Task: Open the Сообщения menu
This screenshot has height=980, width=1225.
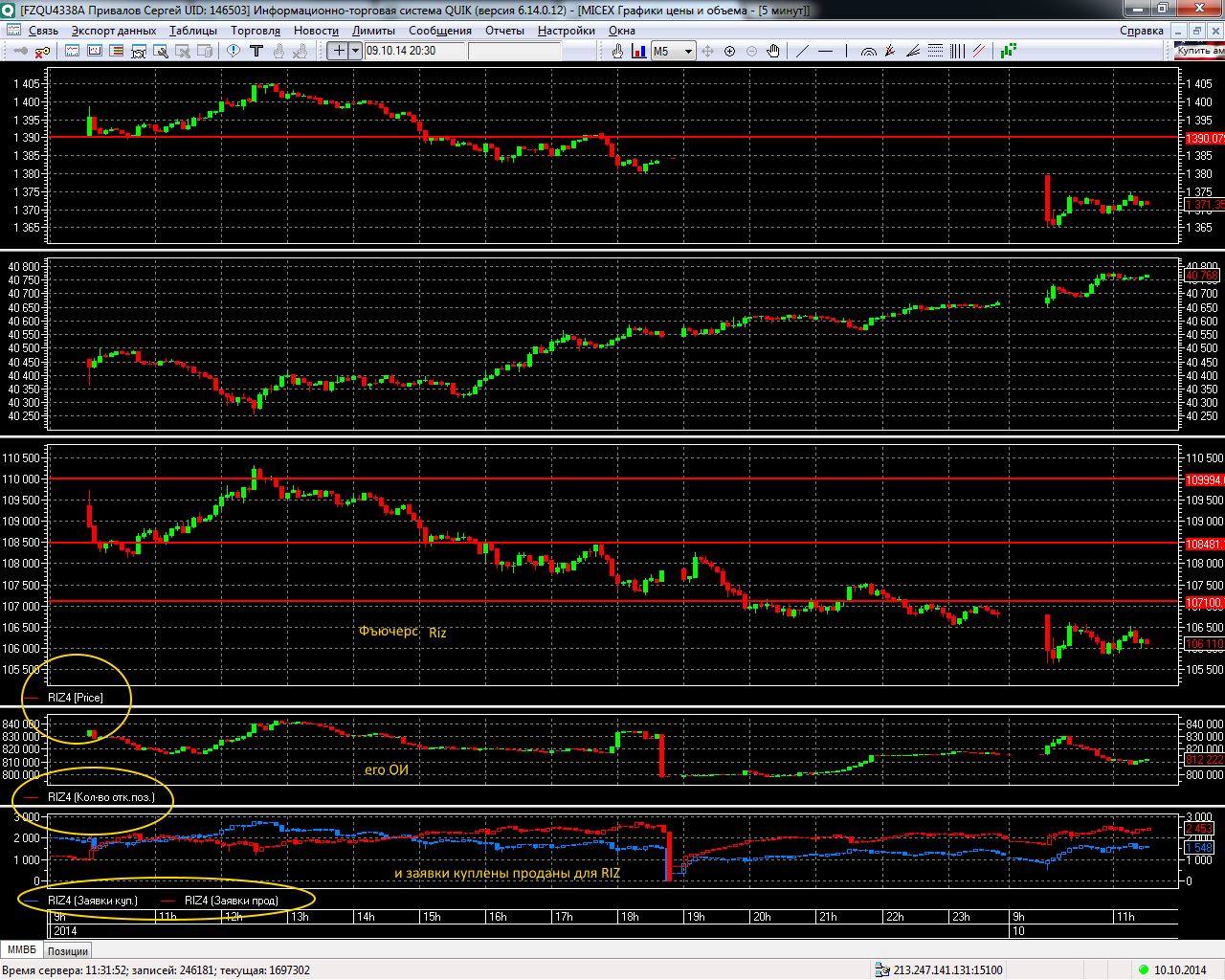Action: [440, 31]
